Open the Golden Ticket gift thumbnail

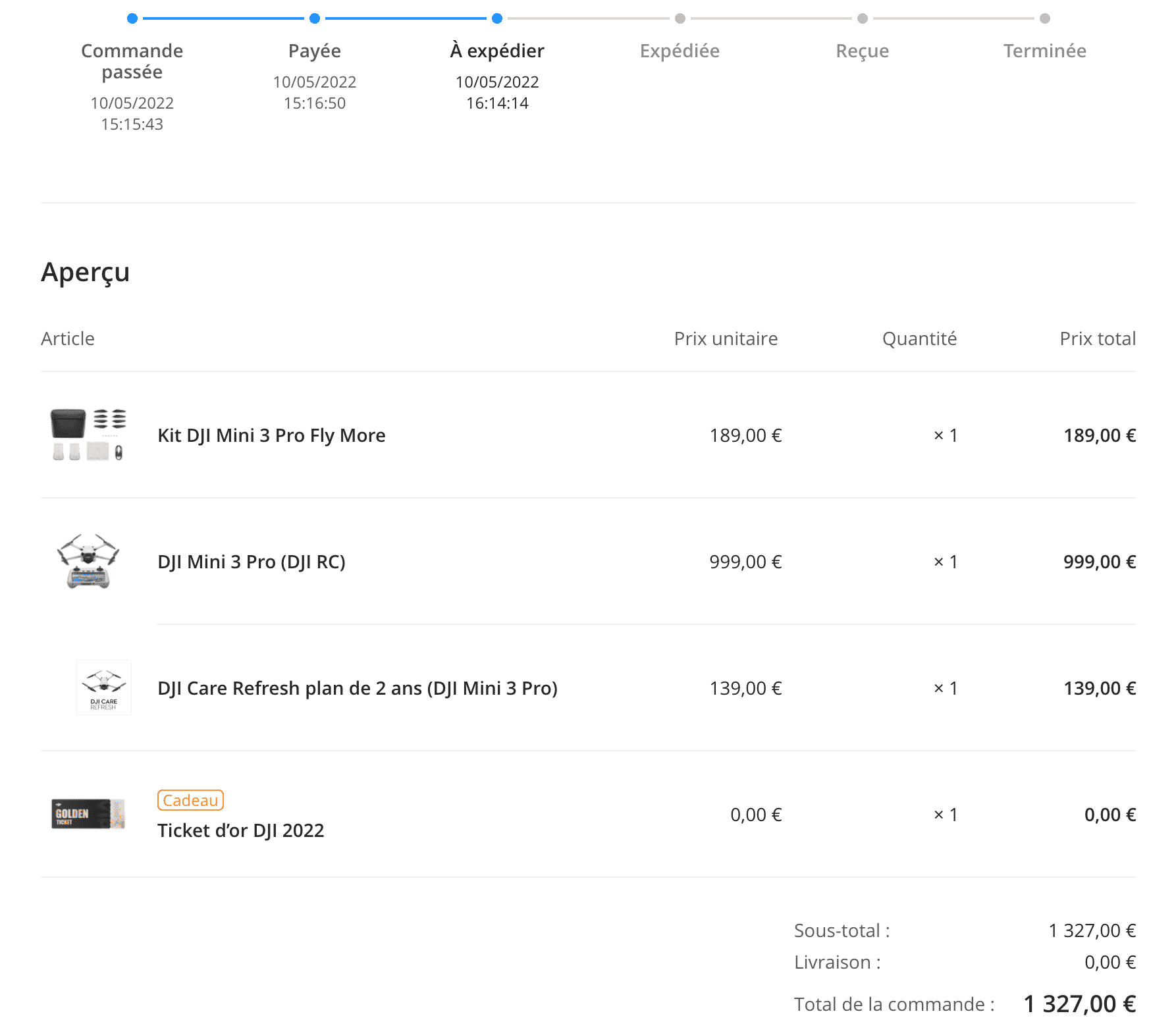pos(88,814)
